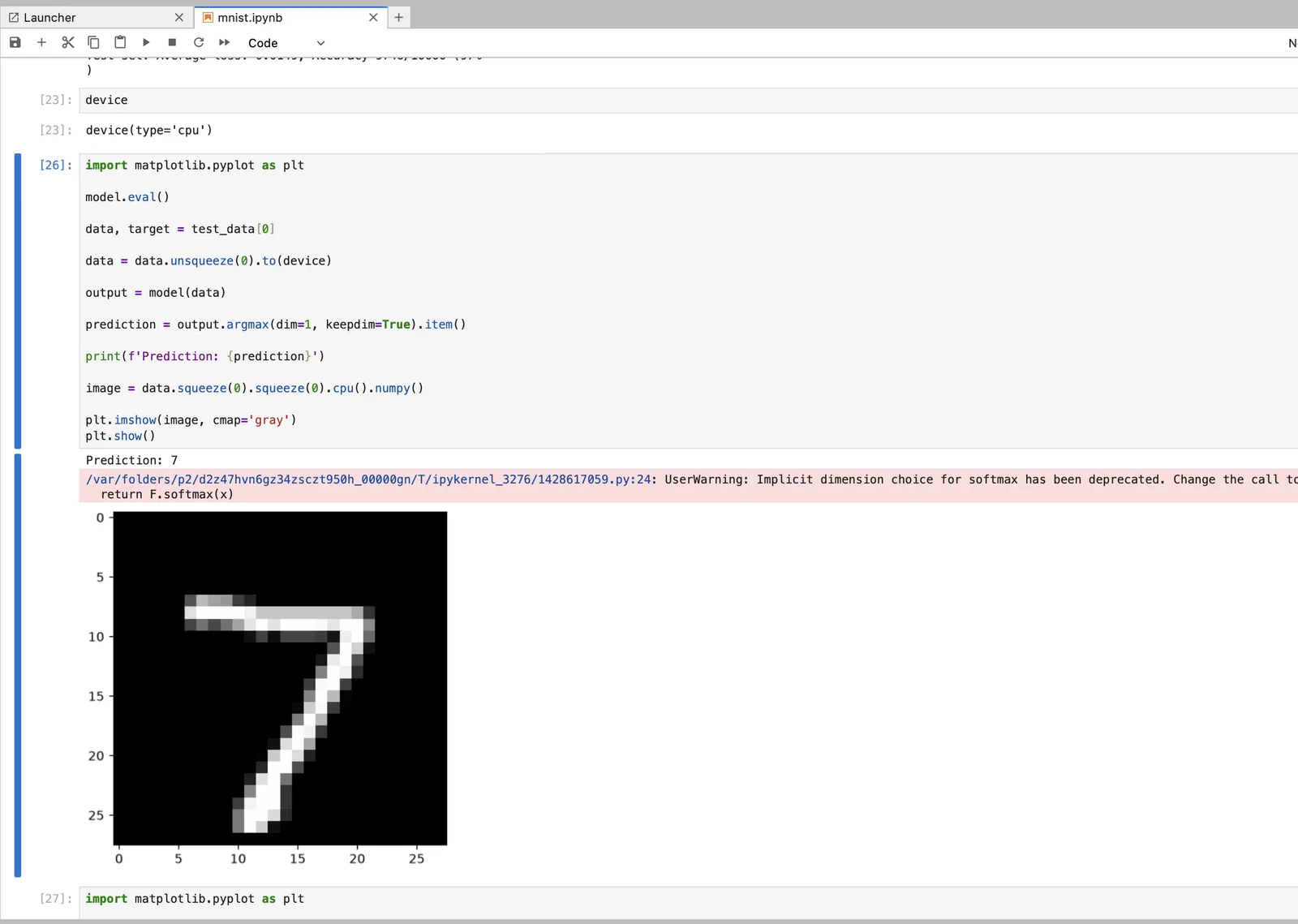Collapse cell 26 output via its blue bar

pyautogui.click(x=18, y=665)
